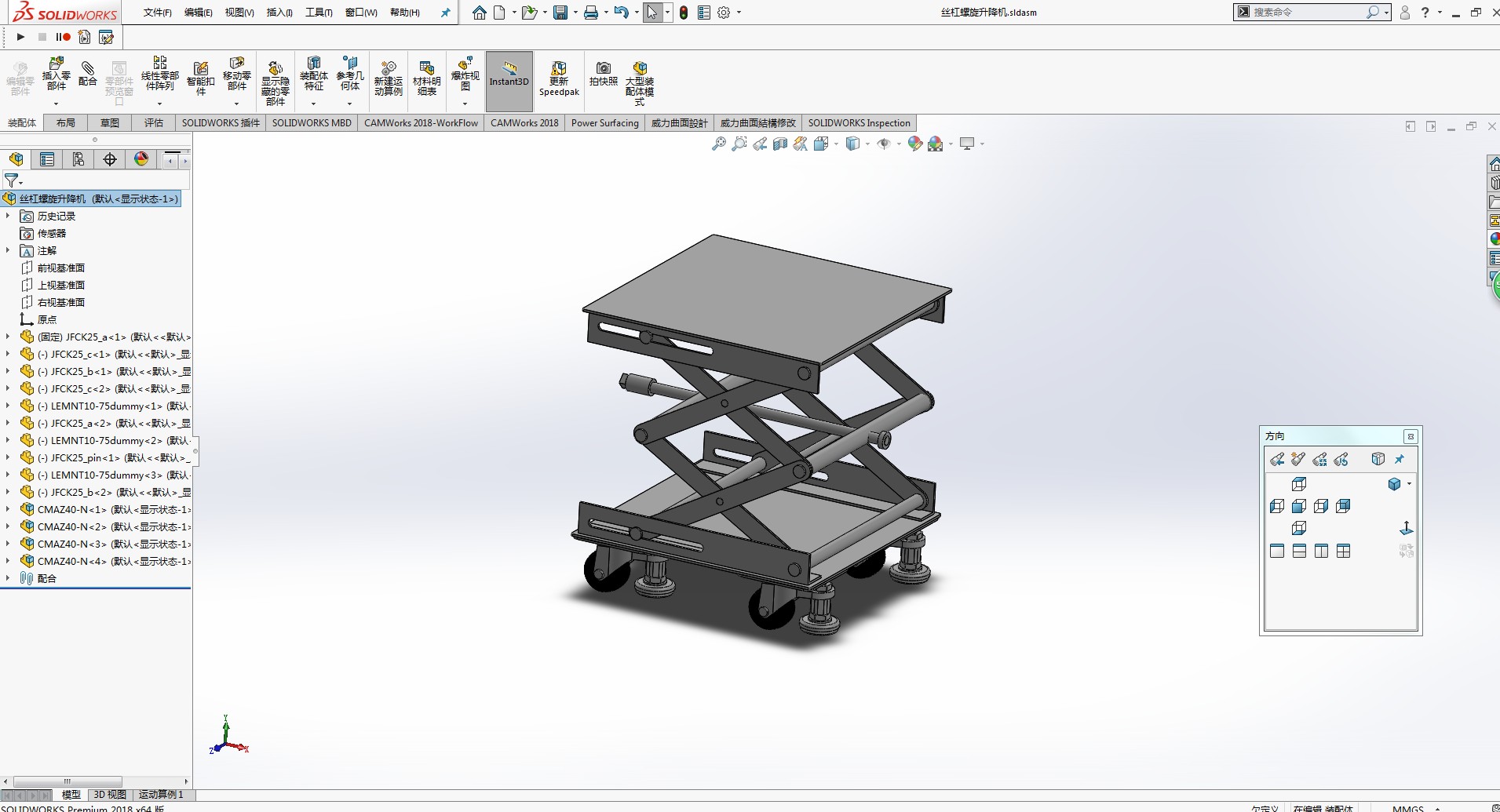Open View Orientation cube icon
The height and width of the screenshot is (812, 1500).
tap(821, 144)
